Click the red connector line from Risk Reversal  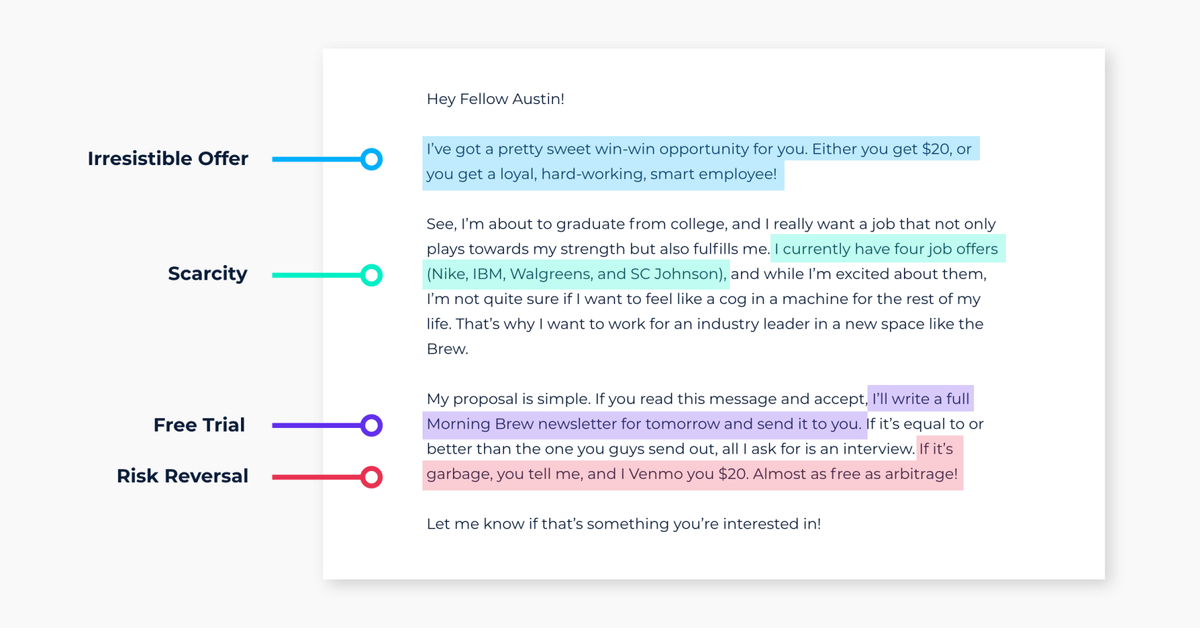coord(315,477)
